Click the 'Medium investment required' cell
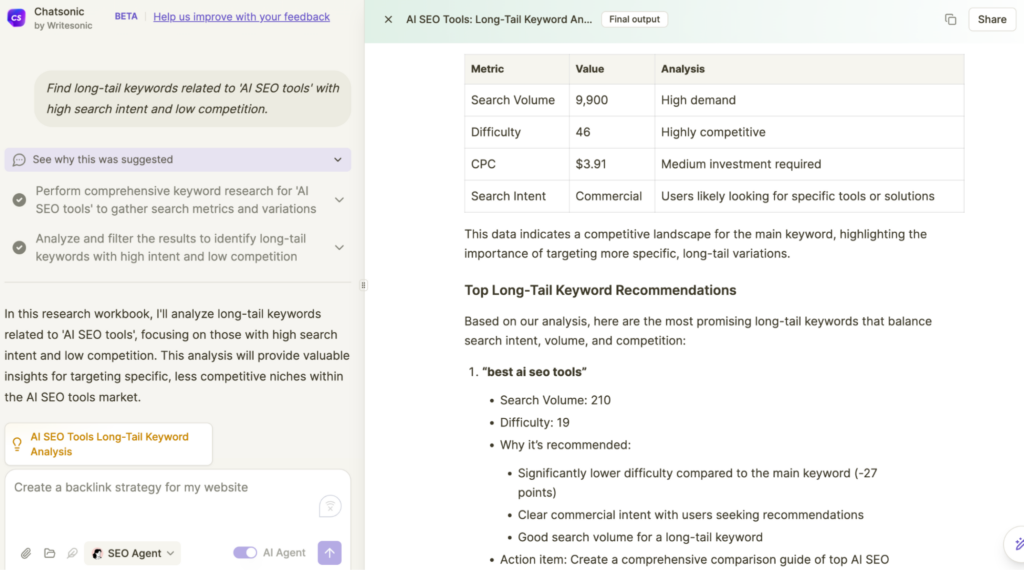 tap(809, 164)
